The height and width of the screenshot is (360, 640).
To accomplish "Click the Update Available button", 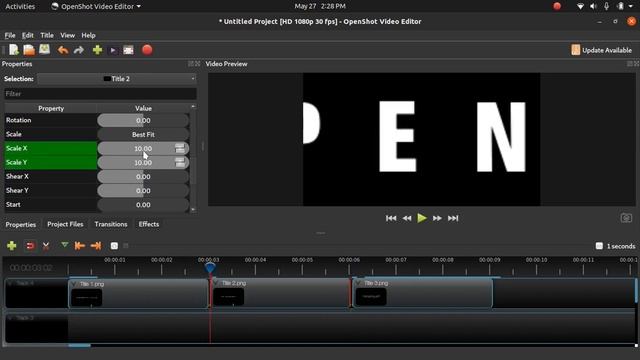I will (x=602, y=50).
